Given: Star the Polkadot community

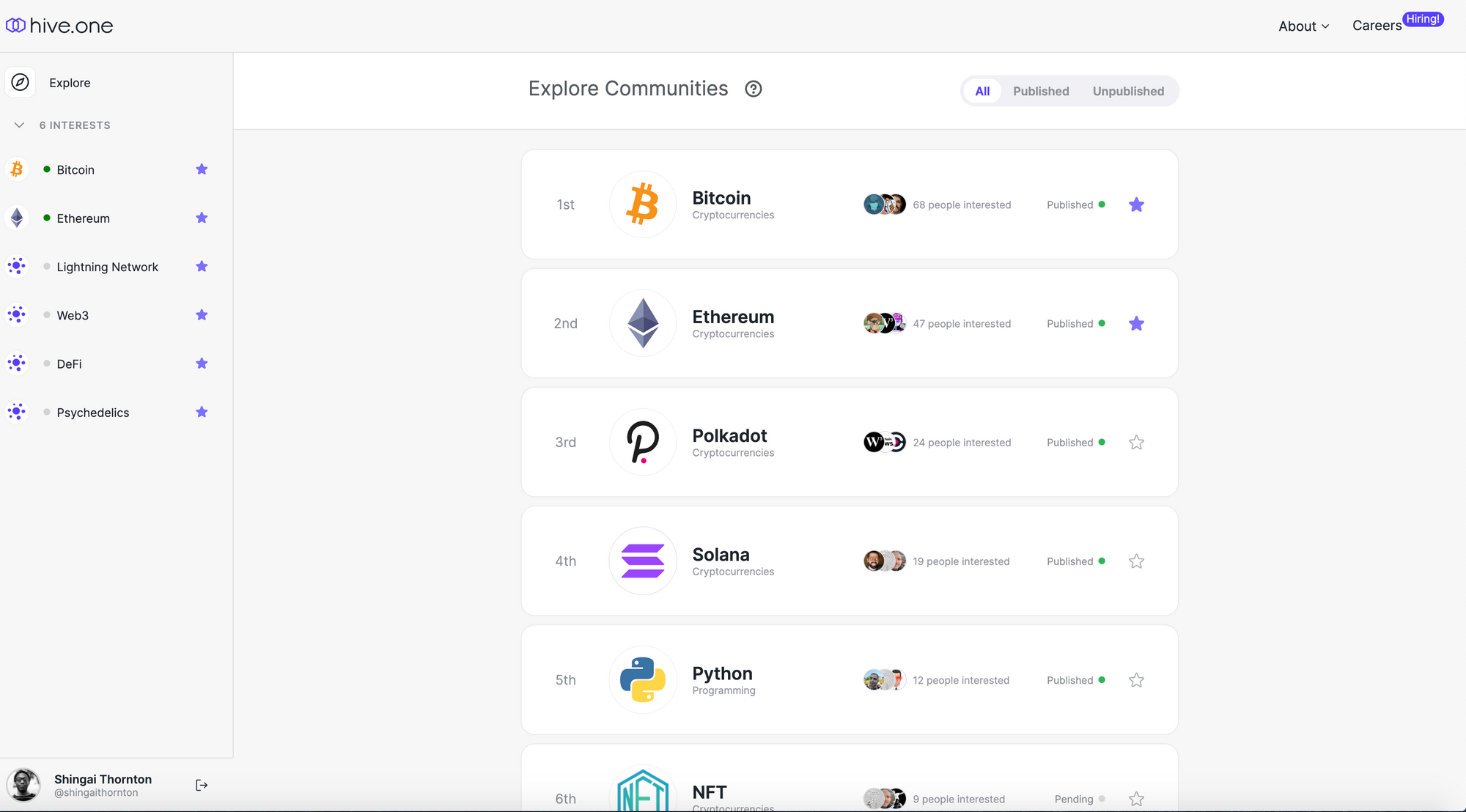Looking at the screenshot, I should point(1136,443).
